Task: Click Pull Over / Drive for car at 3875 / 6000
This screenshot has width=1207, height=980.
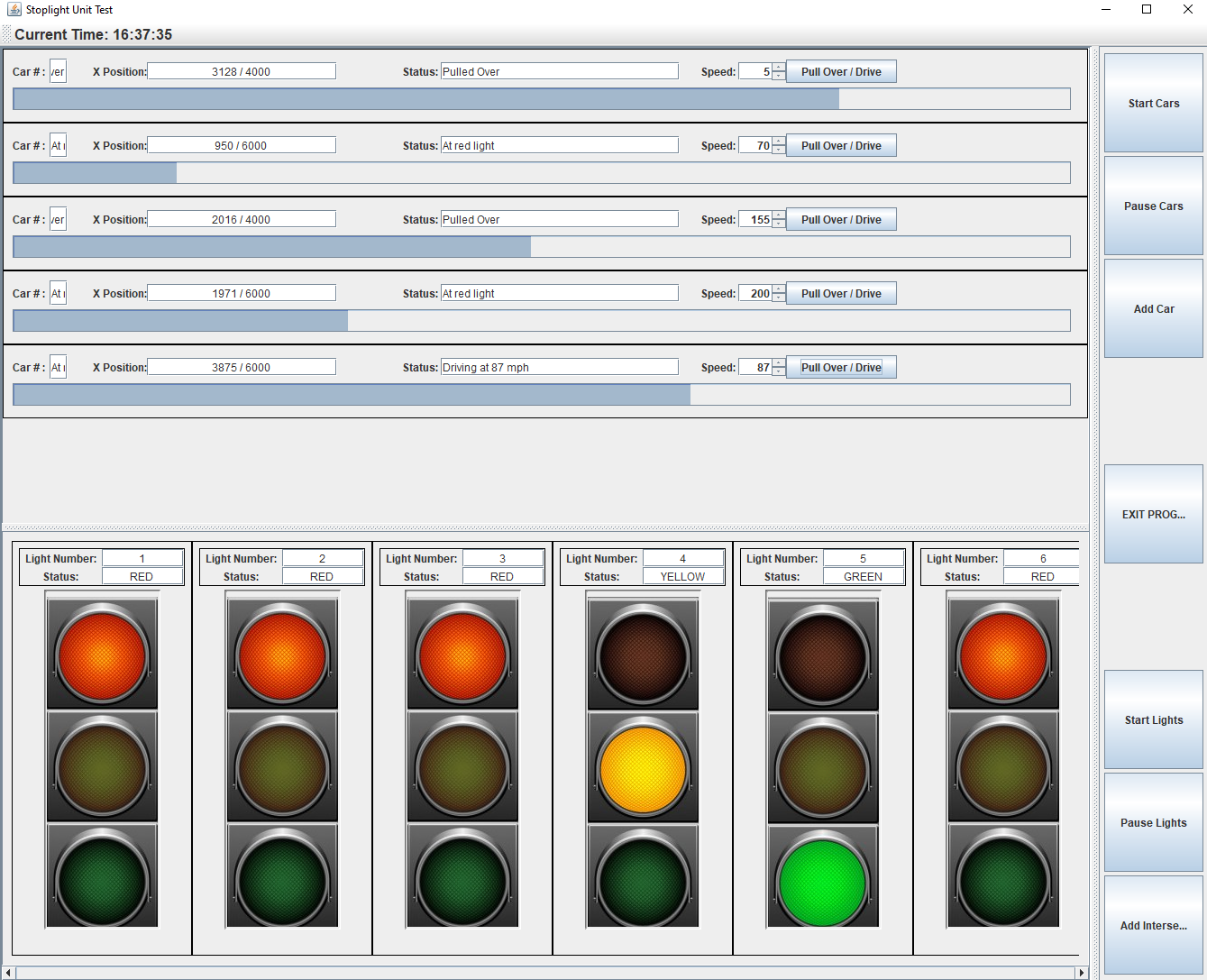Action: pos(841,368)
